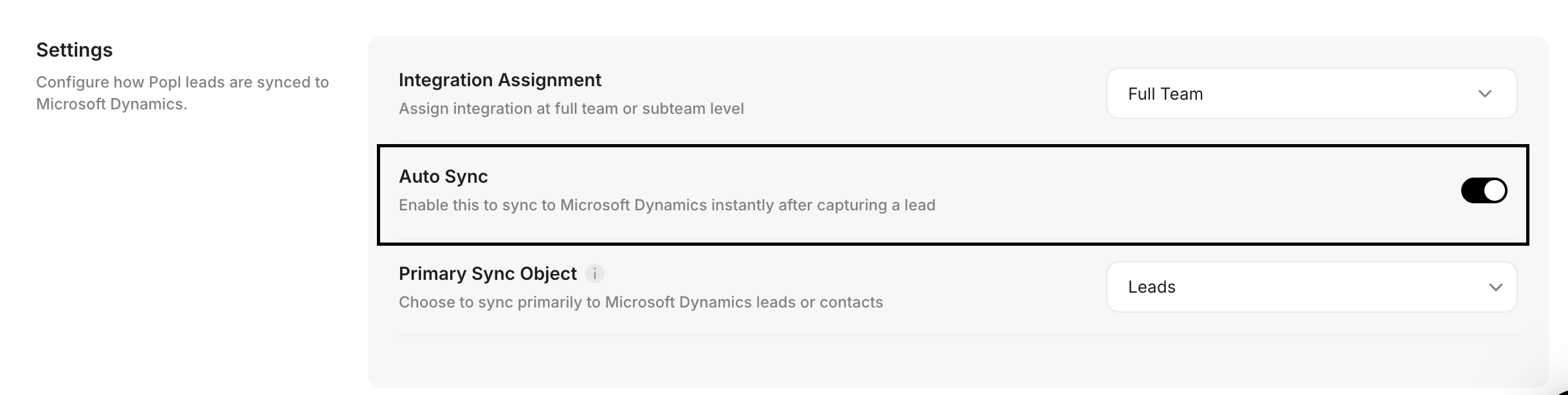The image size is (1568, 395).
Task: Click the info icon beside Primary Sync Object
Action: pos(595,274)
